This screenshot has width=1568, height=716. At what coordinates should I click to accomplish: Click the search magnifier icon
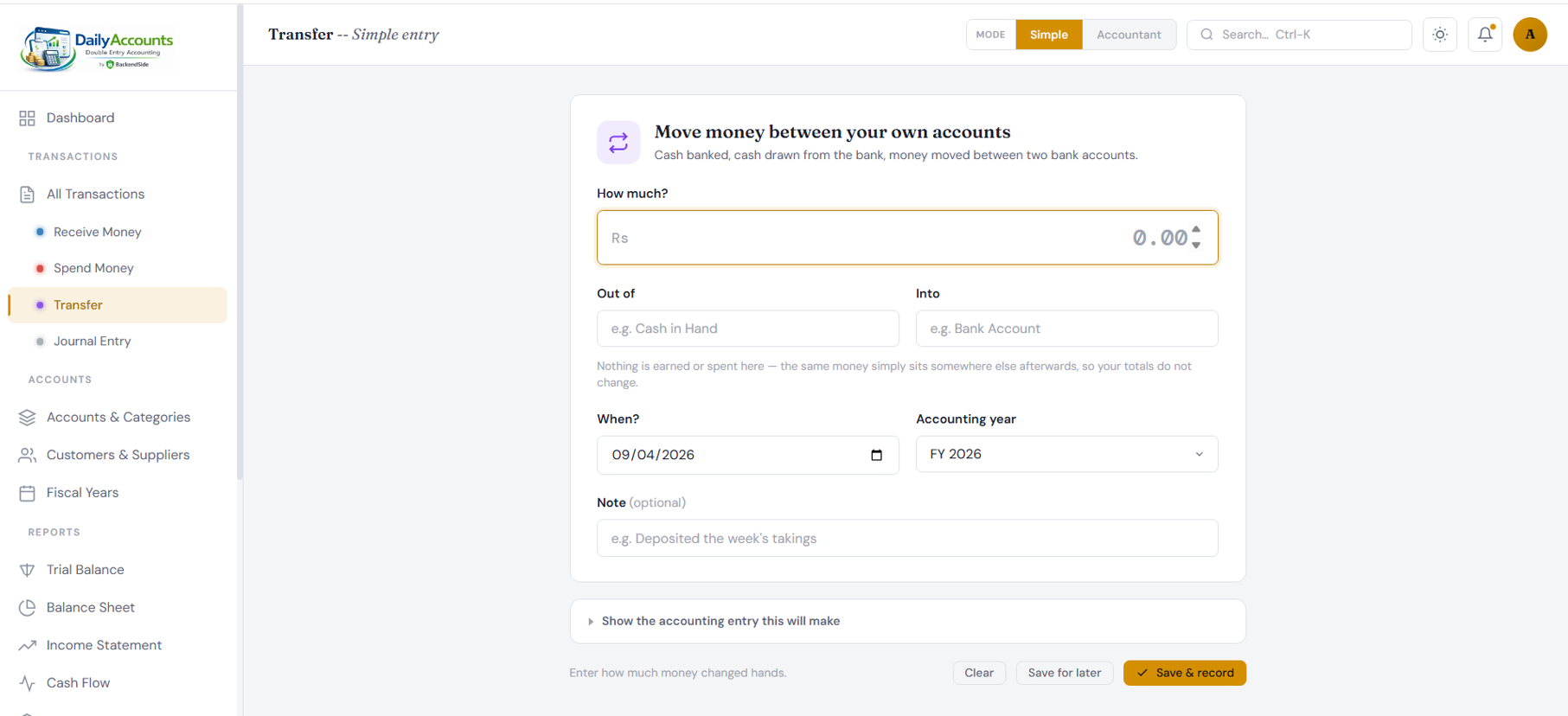pos(1206,35)
